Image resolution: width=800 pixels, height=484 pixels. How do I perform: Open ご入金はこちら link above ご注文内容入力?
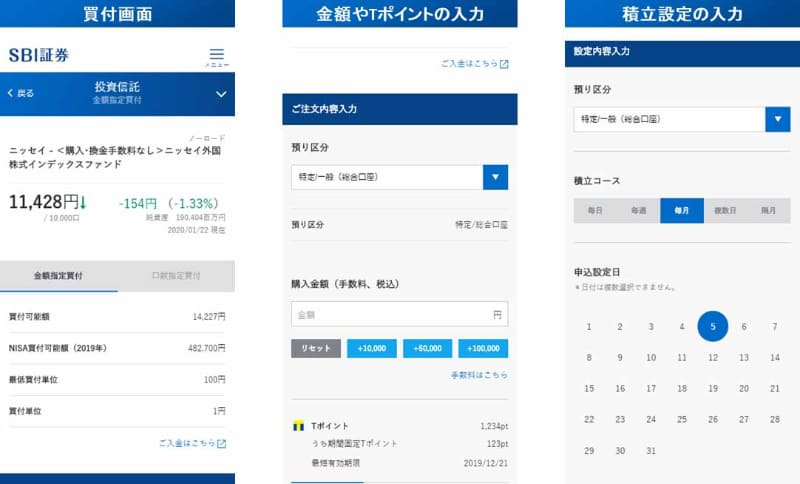[x=475, y=64]
